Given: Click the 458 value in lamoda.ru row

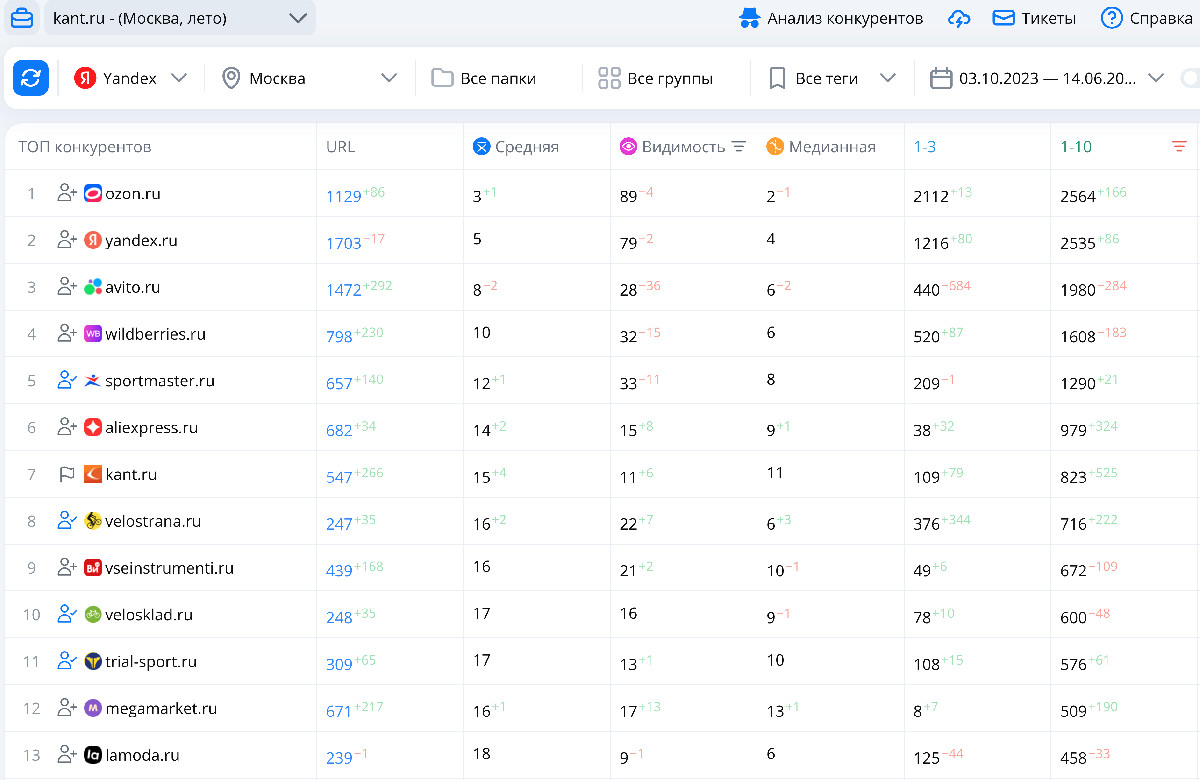Looking at the screenshot, I should 1073,758.
